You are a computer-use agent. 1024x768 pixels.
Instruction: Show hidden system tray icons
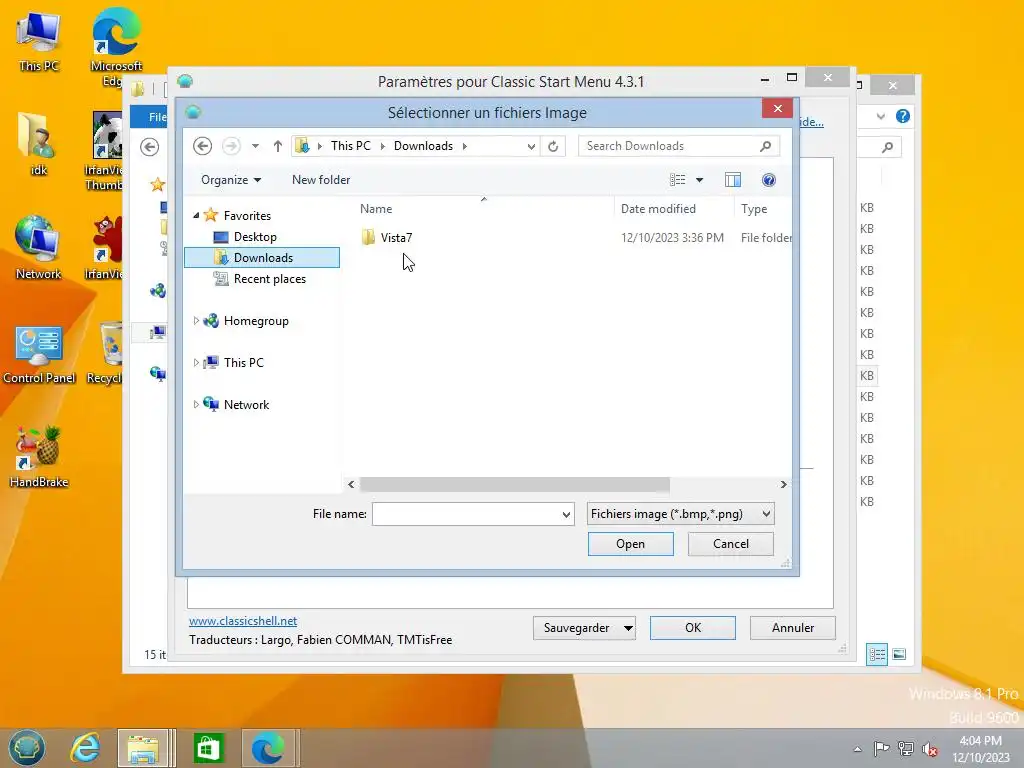[857, 749]
